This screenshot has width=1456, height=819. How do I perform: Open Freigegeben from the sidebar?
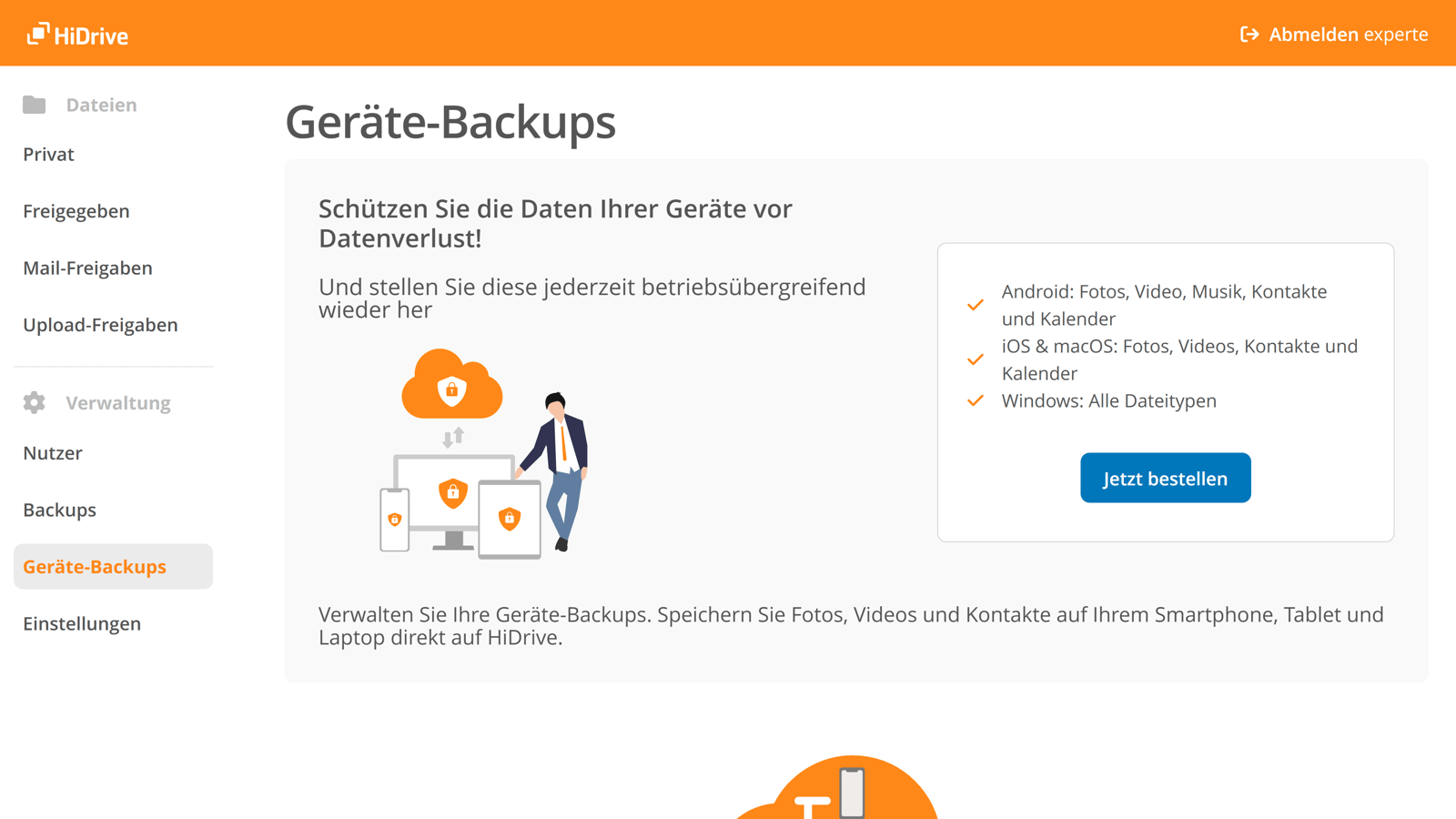click(77, 210)
